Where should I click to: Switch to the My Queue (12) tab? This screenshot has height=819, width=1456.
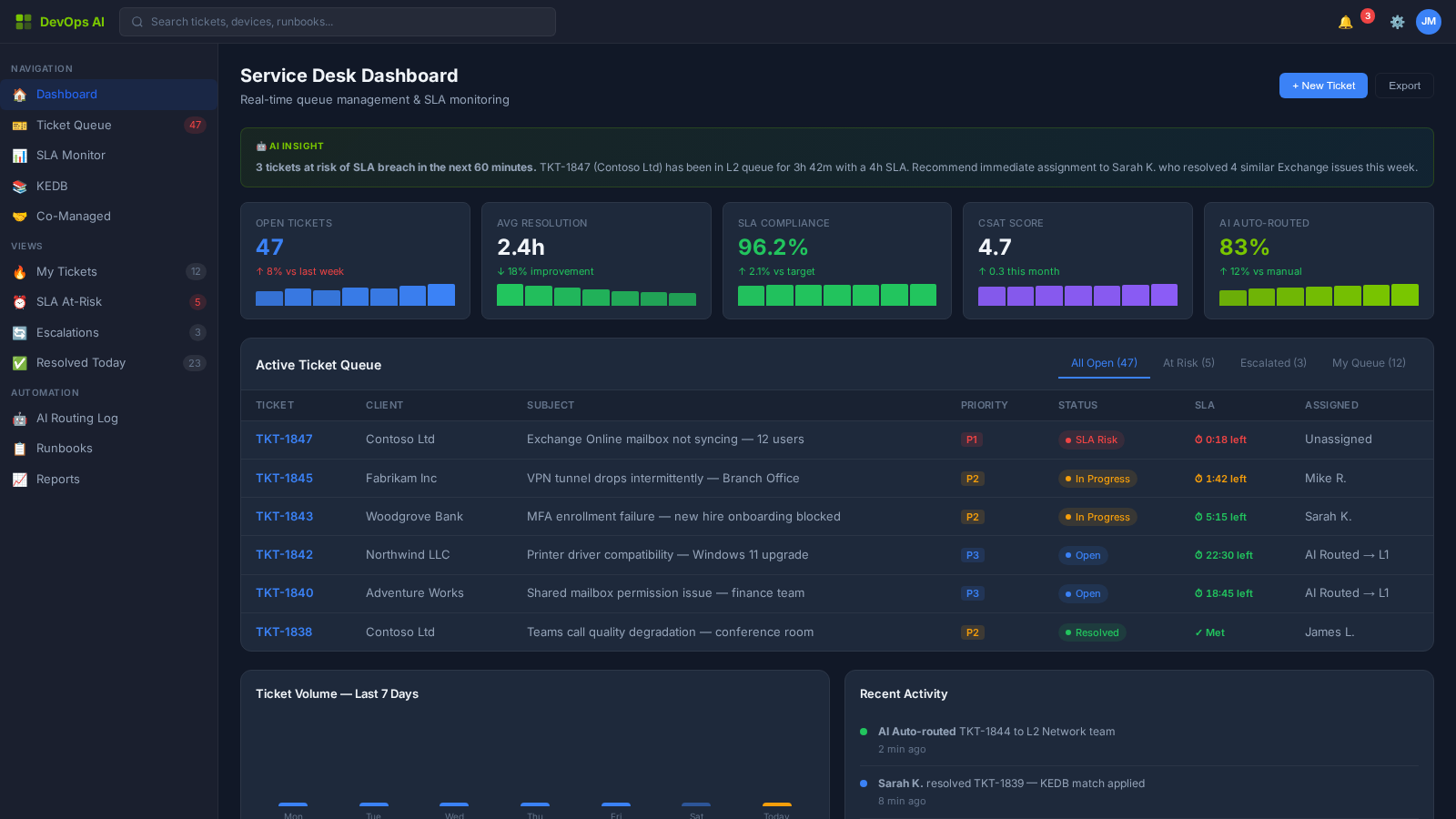pos(1369,363)
